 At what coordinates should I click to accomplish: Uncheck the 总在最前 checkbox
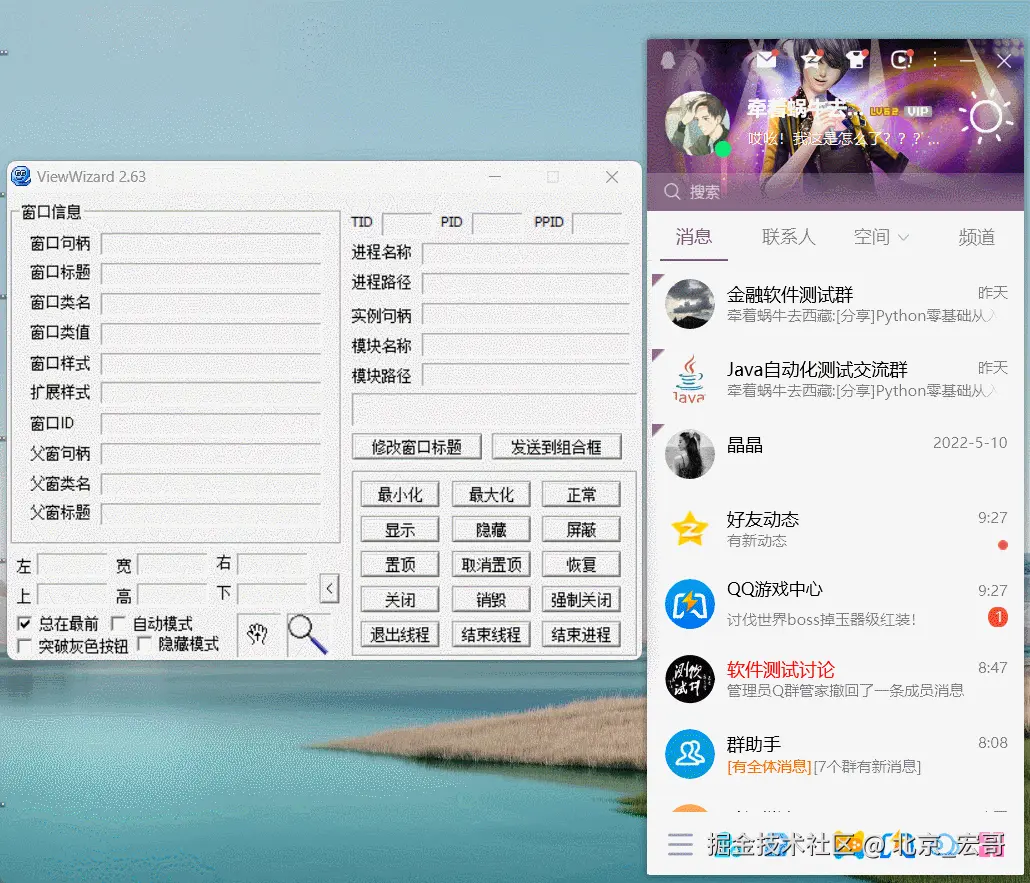[24, 623]
